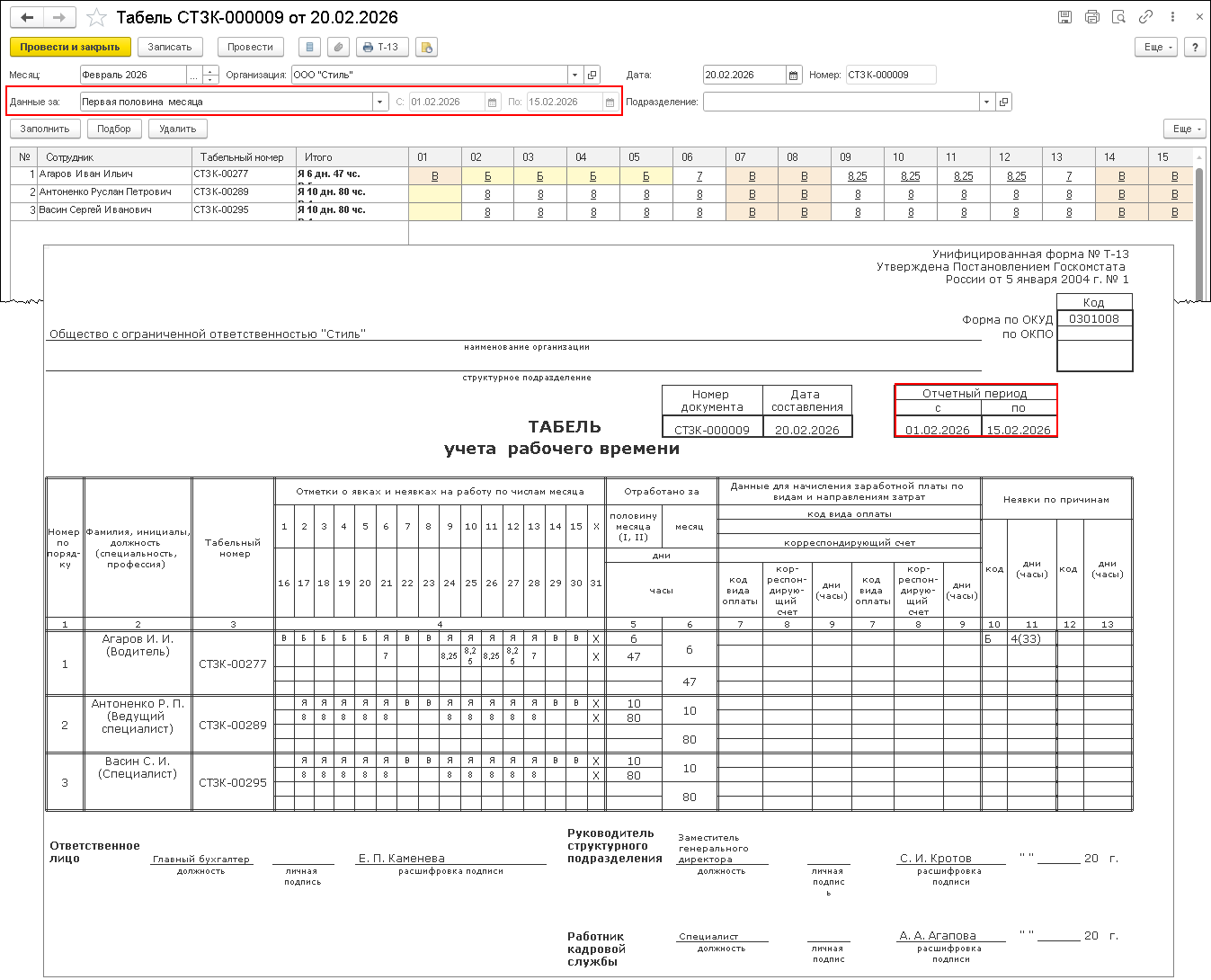Go back with the left arrow
The height and width of the screenshot is (980, 1211).
coord(27,17)
